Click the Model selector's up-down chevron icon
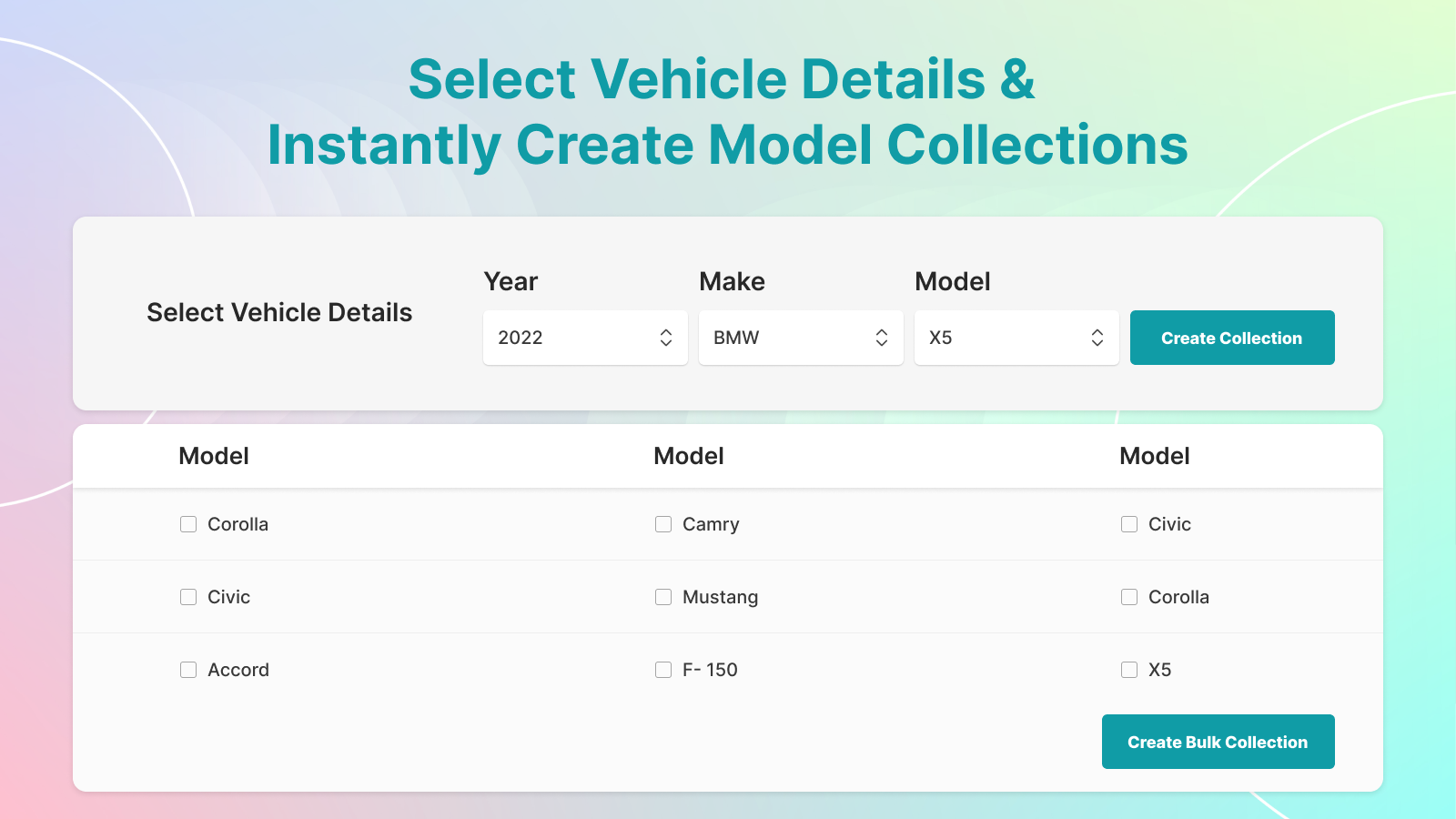Viewport: 1456px width, 819px height. (1097, 338)
